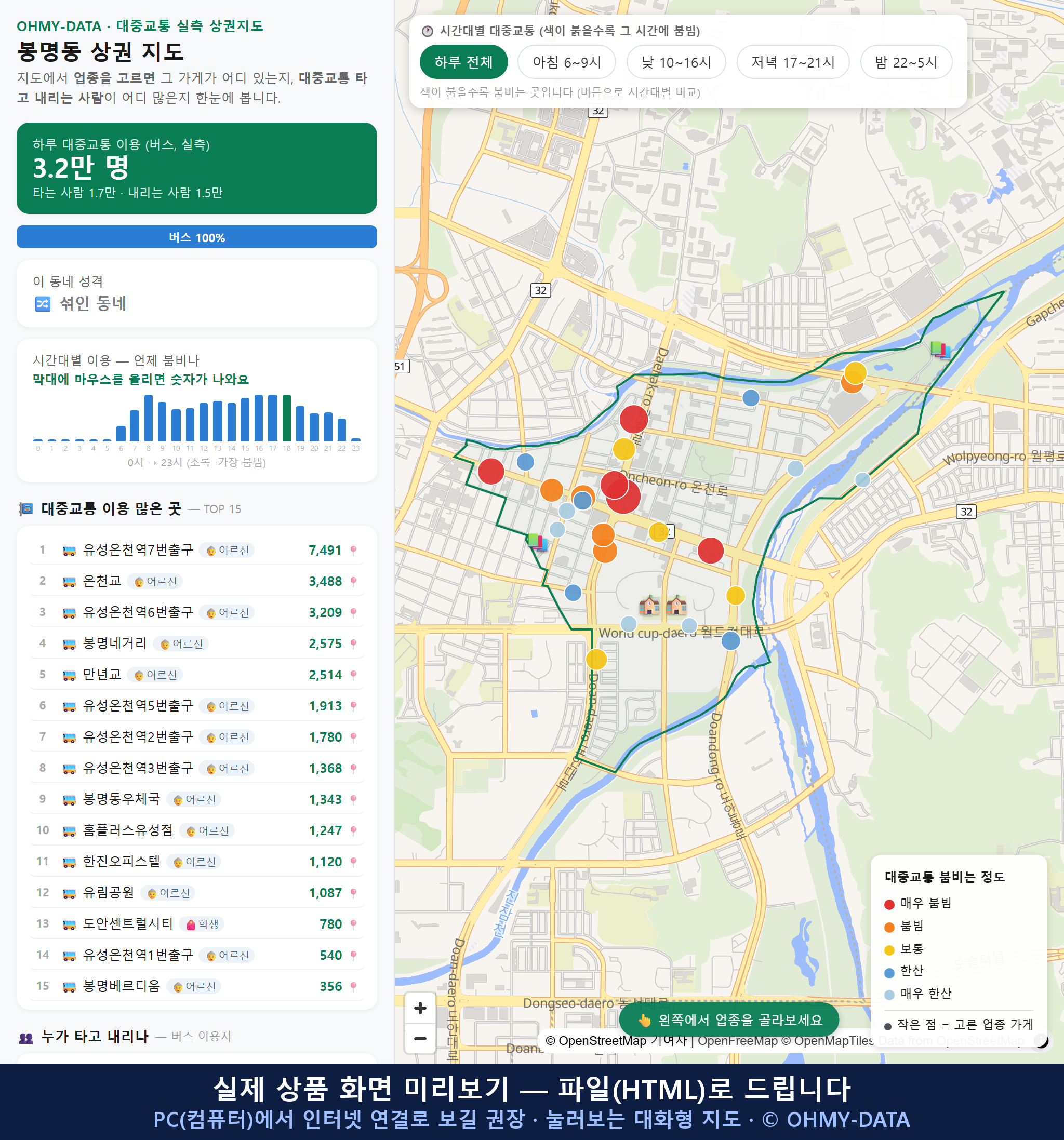Click the shuffle icon next to 섞인 동네
1064x1140 pixels.
click(43, 303)
